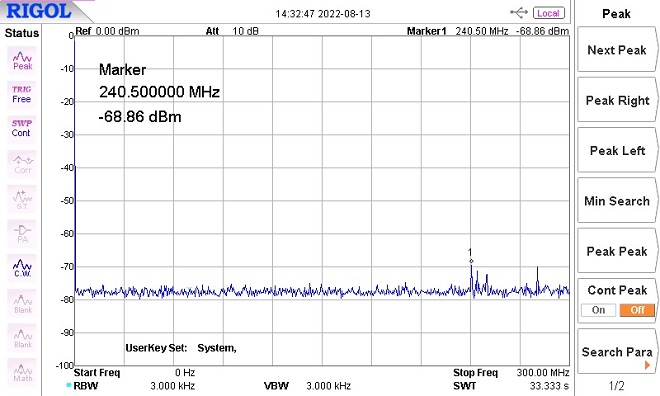The image size is (660, 396).
Task: Click the Math trace icon
Action: pos(22,372)
